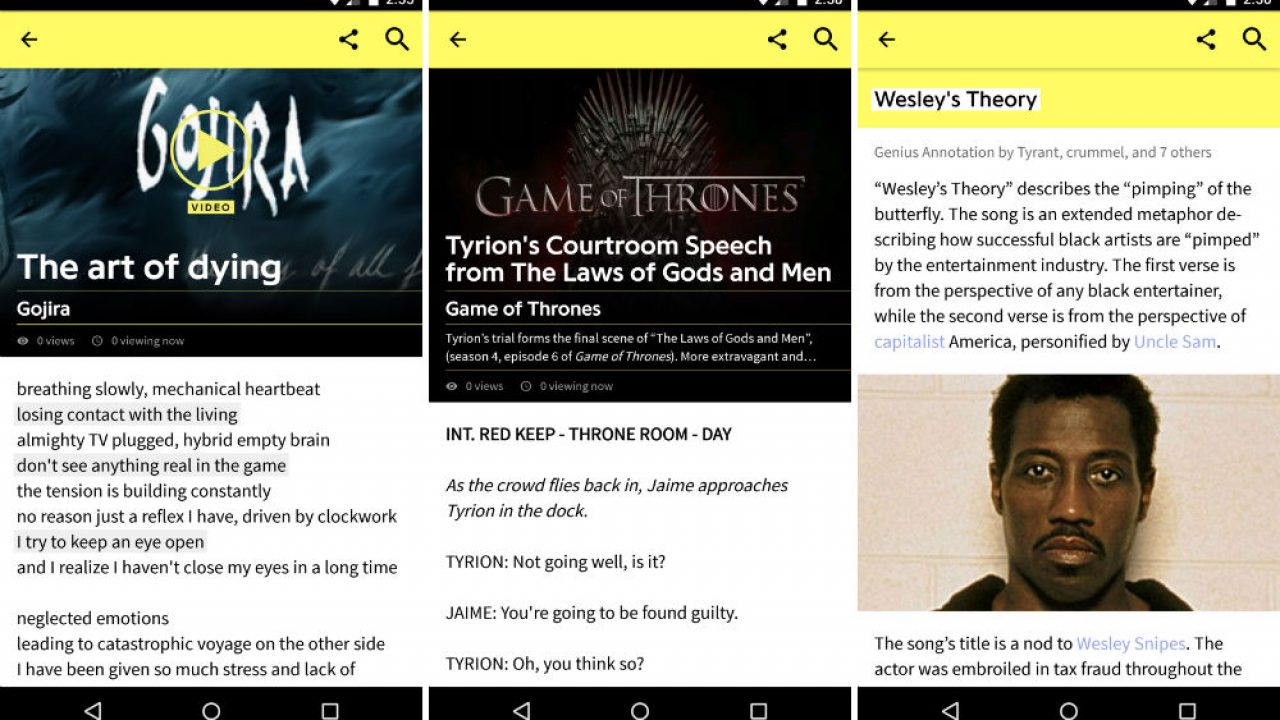Image resolution: width=1280 pixels, height=720 pixels.
Task: Go back from Wesley's Theory annotation
Action: (886, 39)
